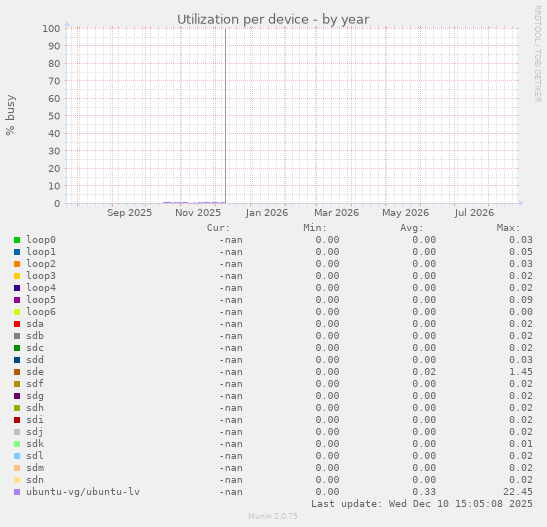This screenshot has height=527, width=547.
Task: Click the 'Avg:' column header
Action: coord(412,228)
